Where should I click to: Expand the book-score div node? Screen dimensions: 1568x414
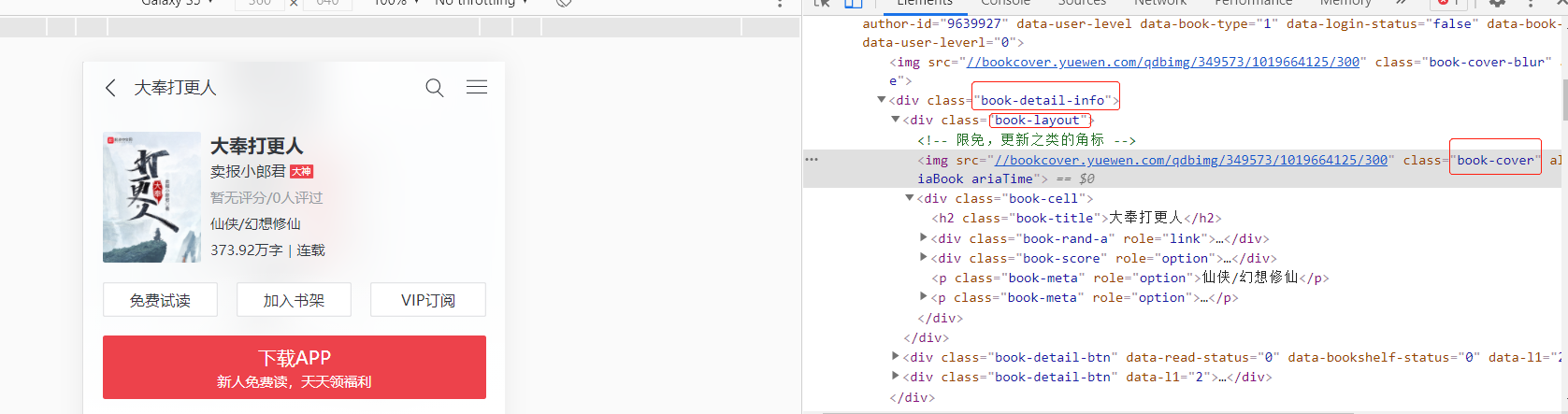[x=924, y=258]
